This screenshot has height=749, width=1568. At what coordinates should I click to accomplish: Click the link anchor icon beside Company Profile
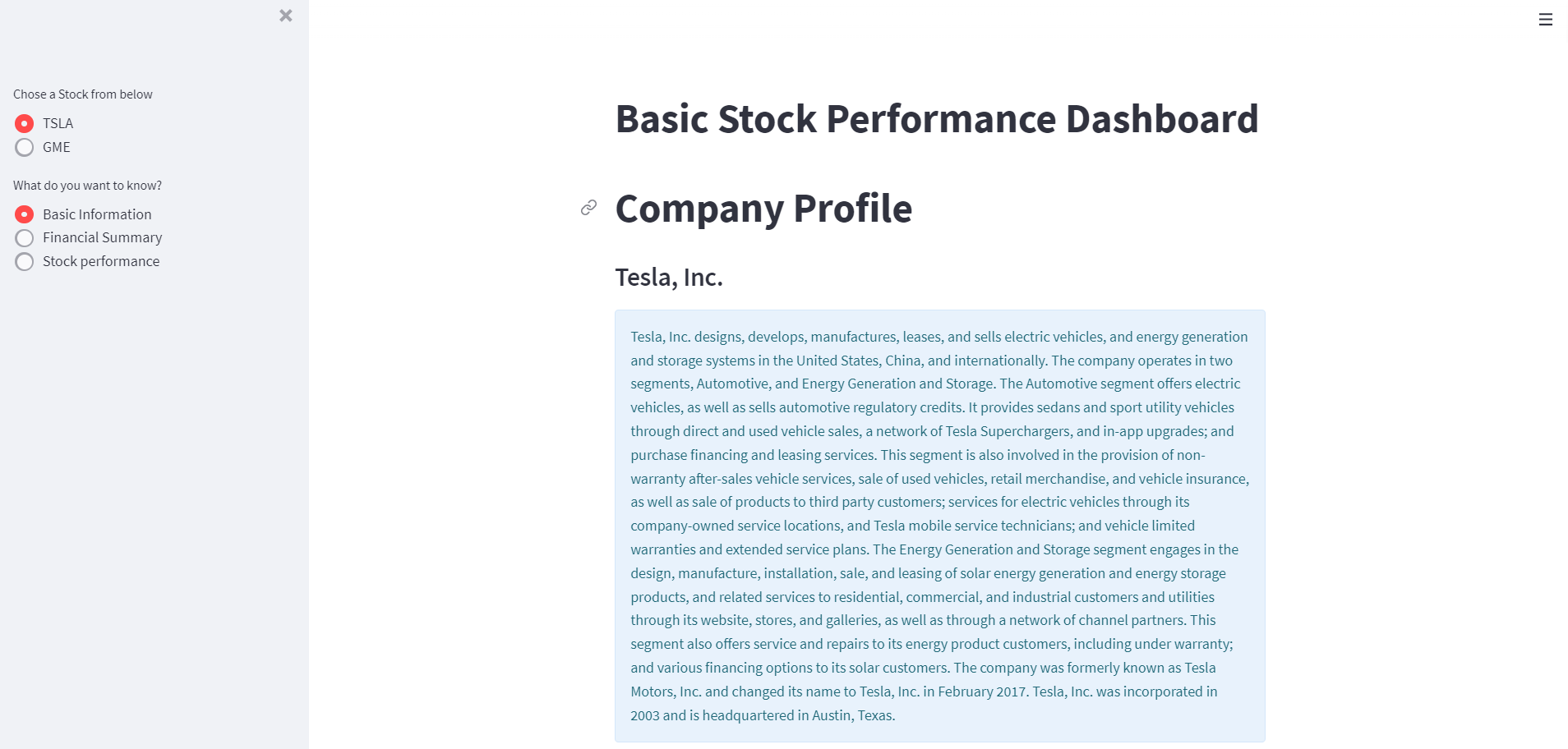(x=588, y=208)
